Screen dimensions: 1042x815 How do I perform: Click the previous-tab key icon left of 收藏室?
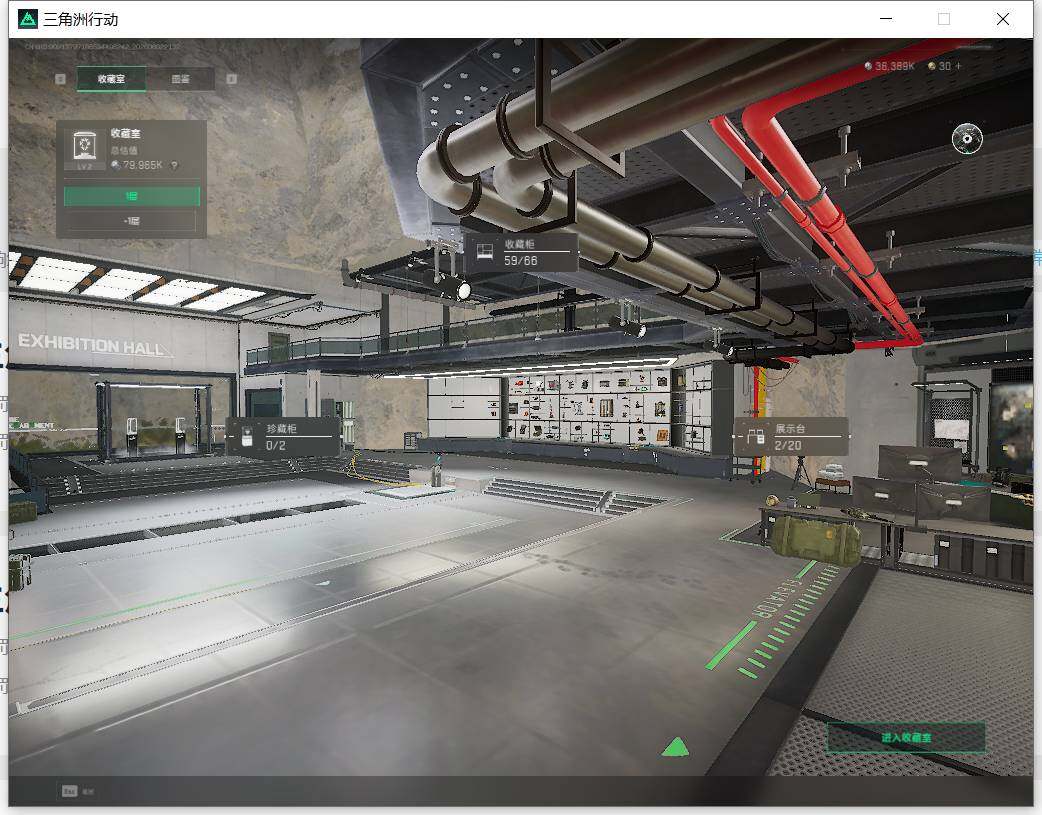tap(60, 79)
